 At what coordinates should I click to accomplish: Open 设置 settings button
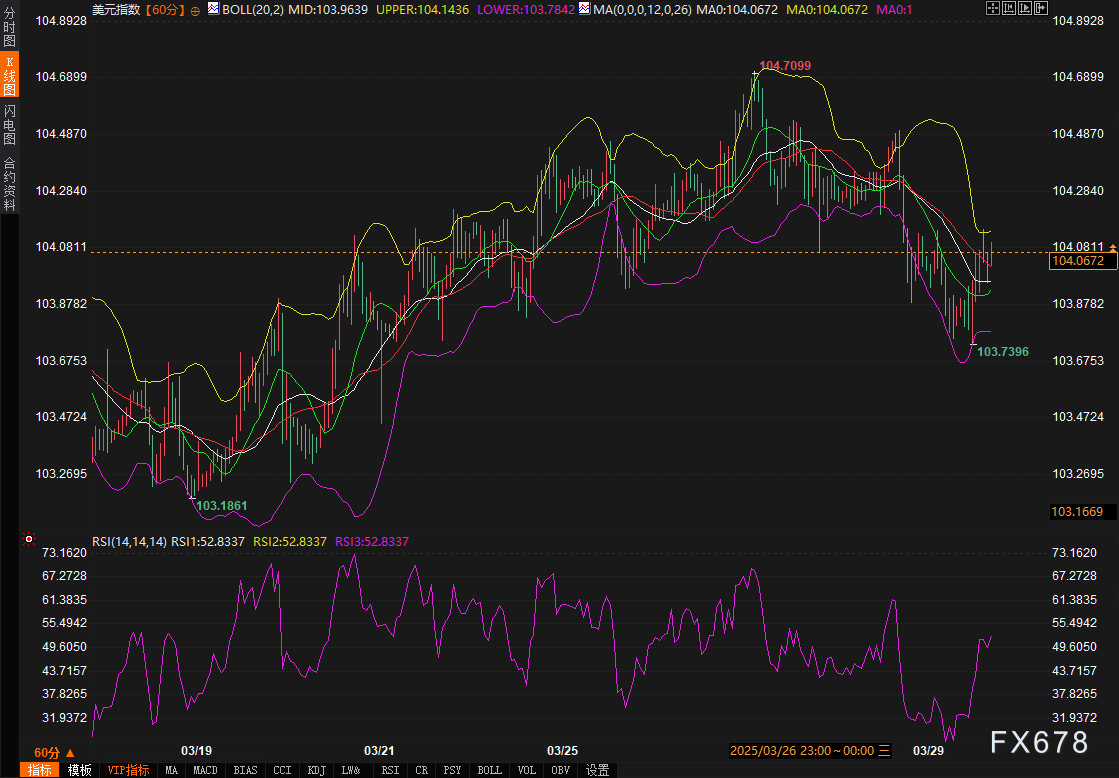click(x=597, y=770)
